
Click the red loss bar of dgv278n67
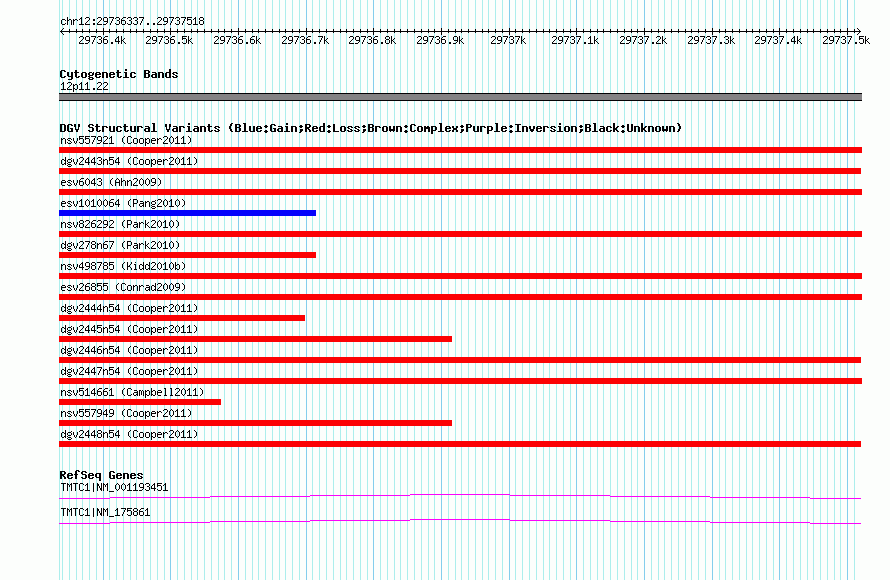pos(187,255)
